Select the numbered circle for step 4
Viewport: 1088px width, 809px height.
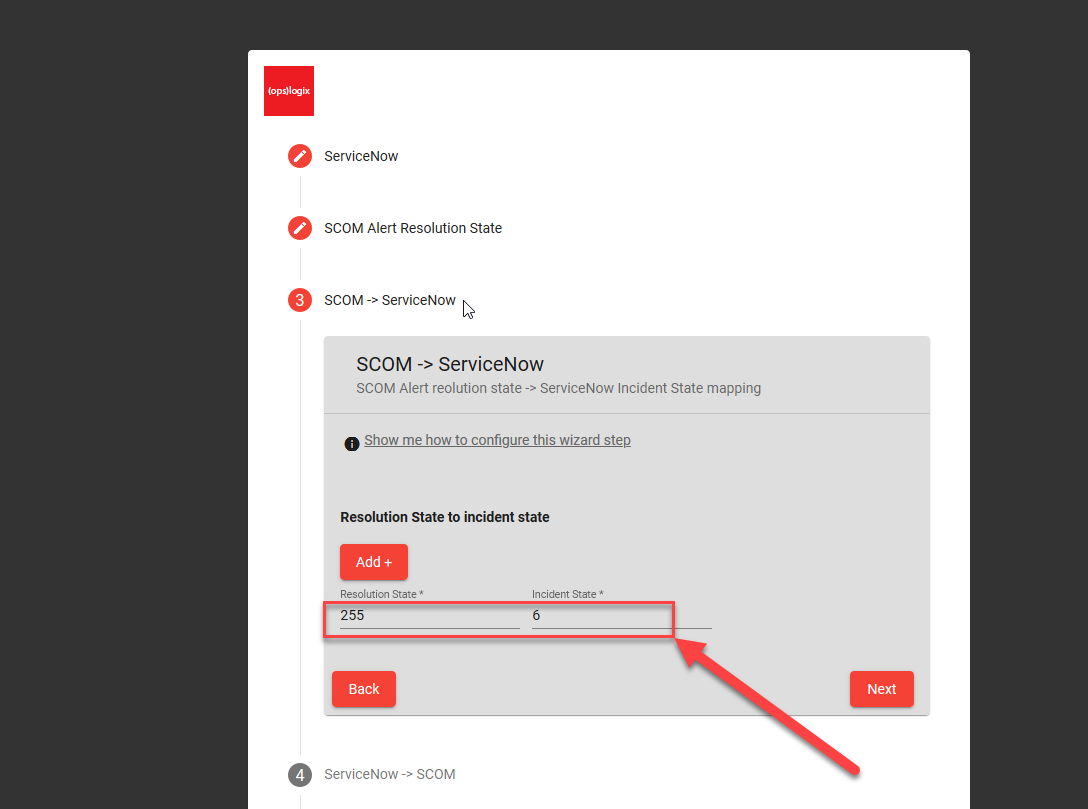point(299,774)
